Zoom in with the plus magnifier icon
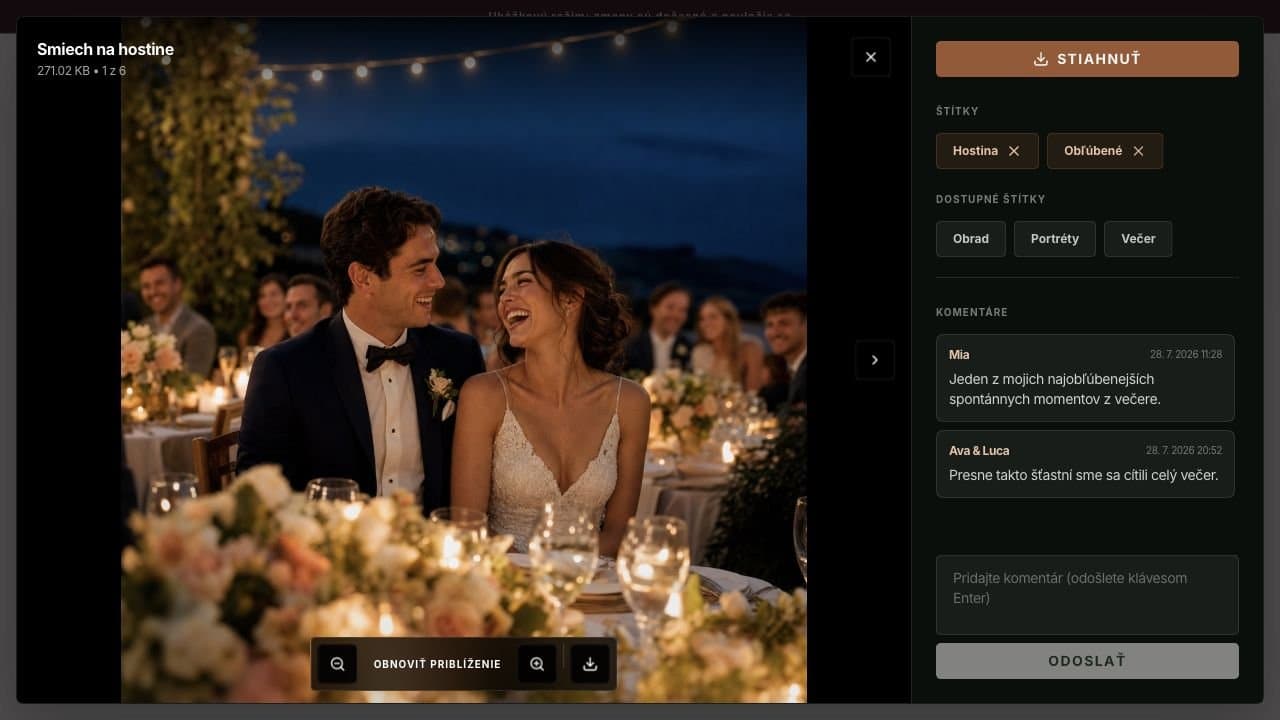This screenshot has height=720, width=1280. pyautogui.click(x=537, y=664)
